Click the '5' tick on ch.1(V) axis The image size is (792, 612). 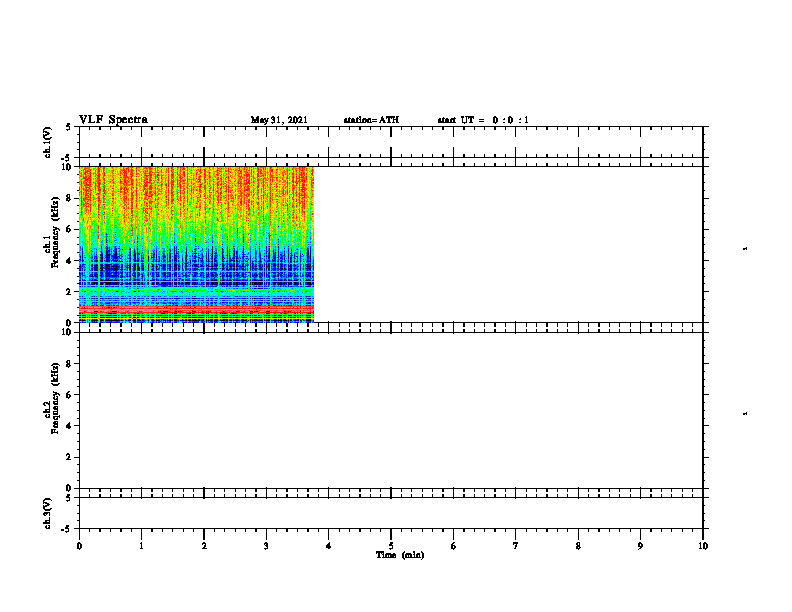(x=69, y=127)
